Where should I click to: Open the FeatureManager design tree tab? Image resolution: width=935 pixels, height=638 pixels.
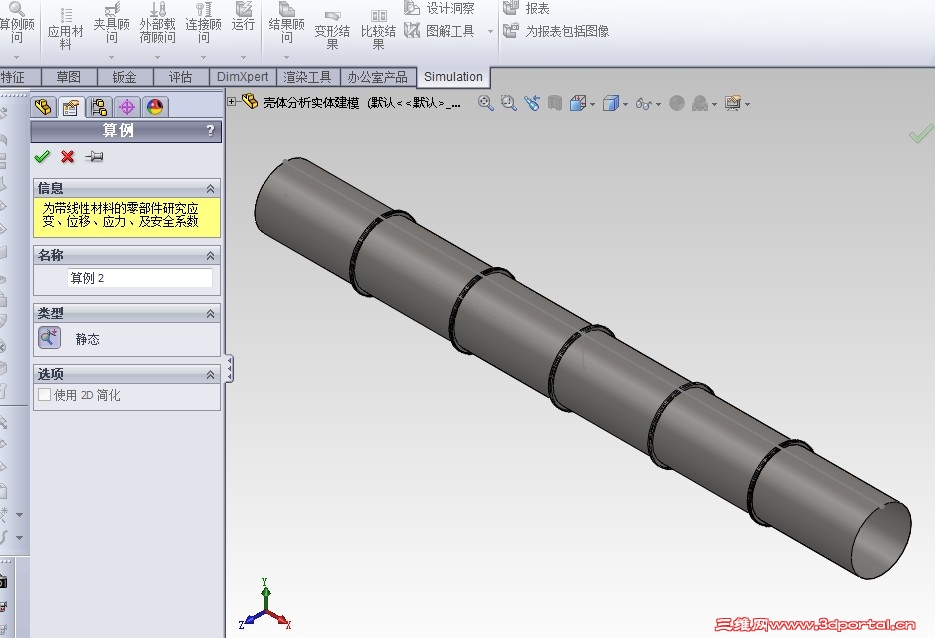(44, 107)
